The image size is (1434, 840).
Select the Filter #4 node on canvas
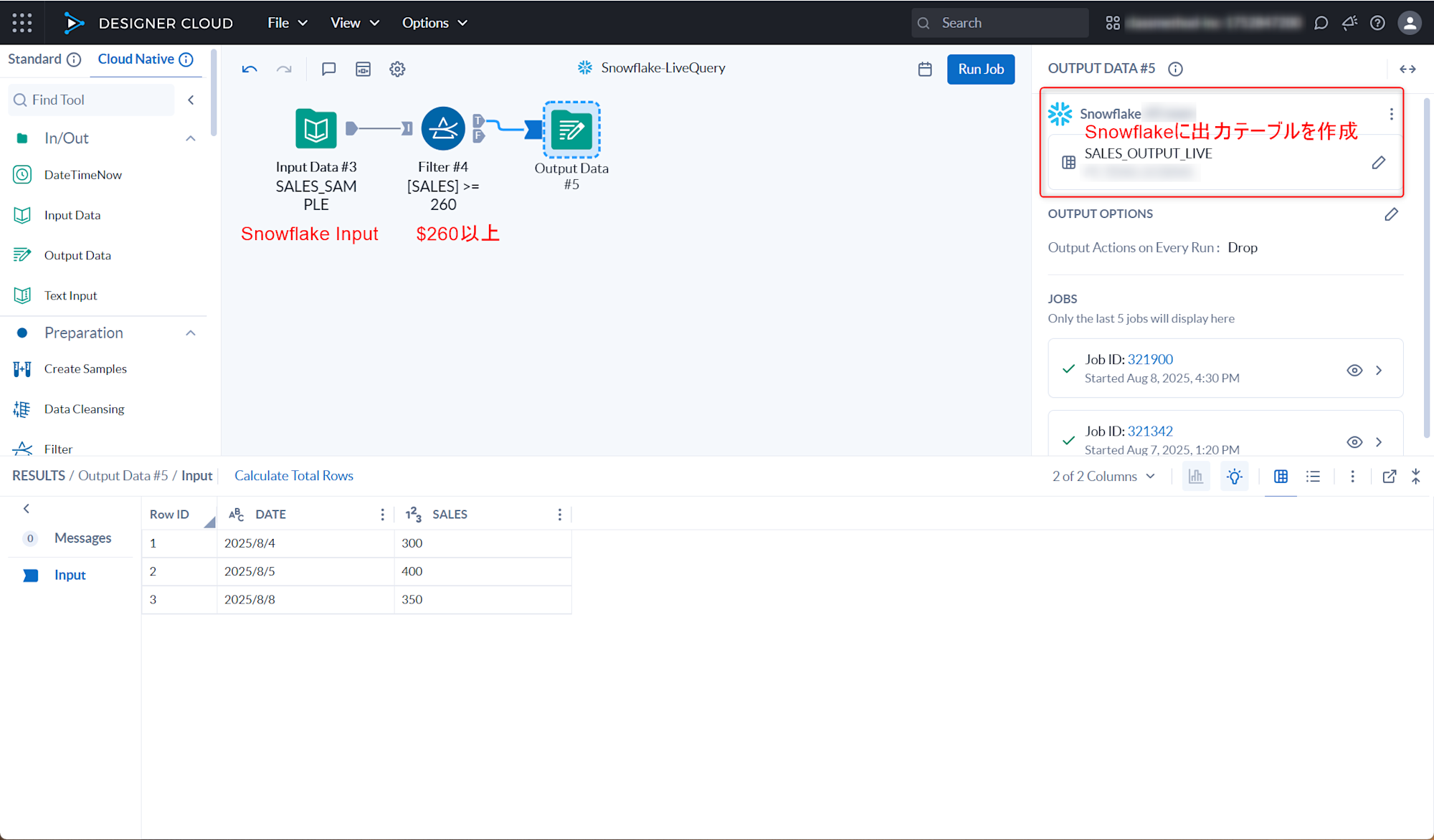[443, 129]
